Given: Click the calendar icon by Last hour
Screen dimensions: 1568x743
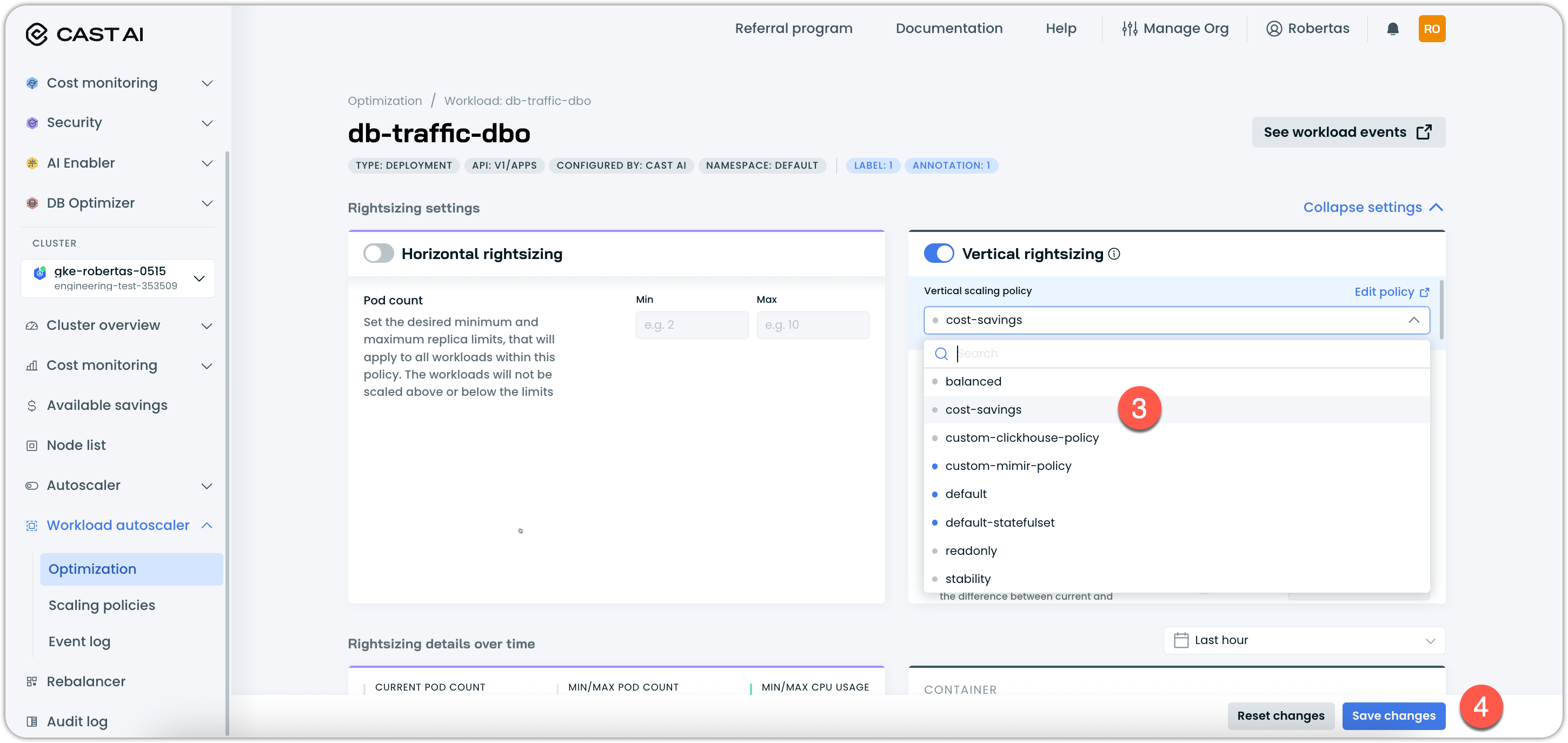Looking at the screenshot, I should click(x=1181, y=640).
